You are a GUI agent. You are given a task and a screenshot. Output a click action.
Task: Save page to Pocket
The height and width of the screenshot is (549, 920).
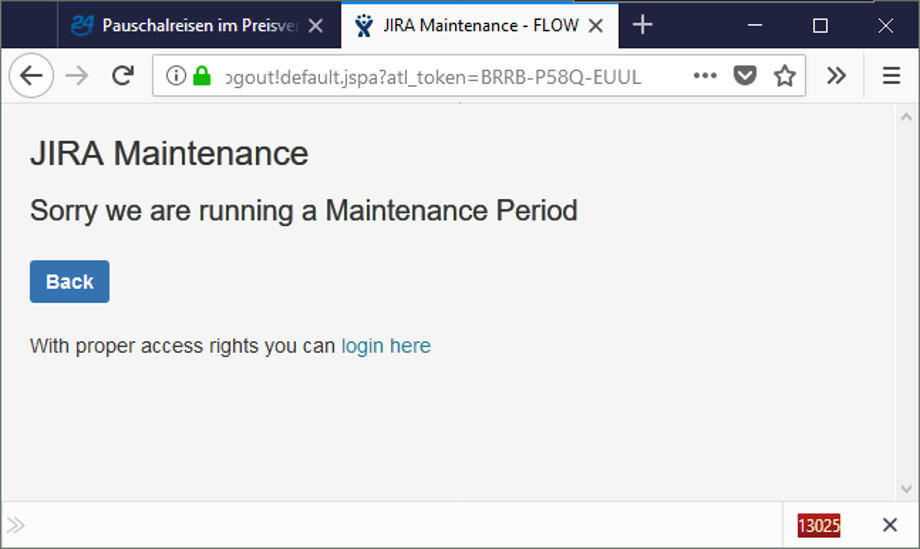pyautogui.click(x=745, y=76)
